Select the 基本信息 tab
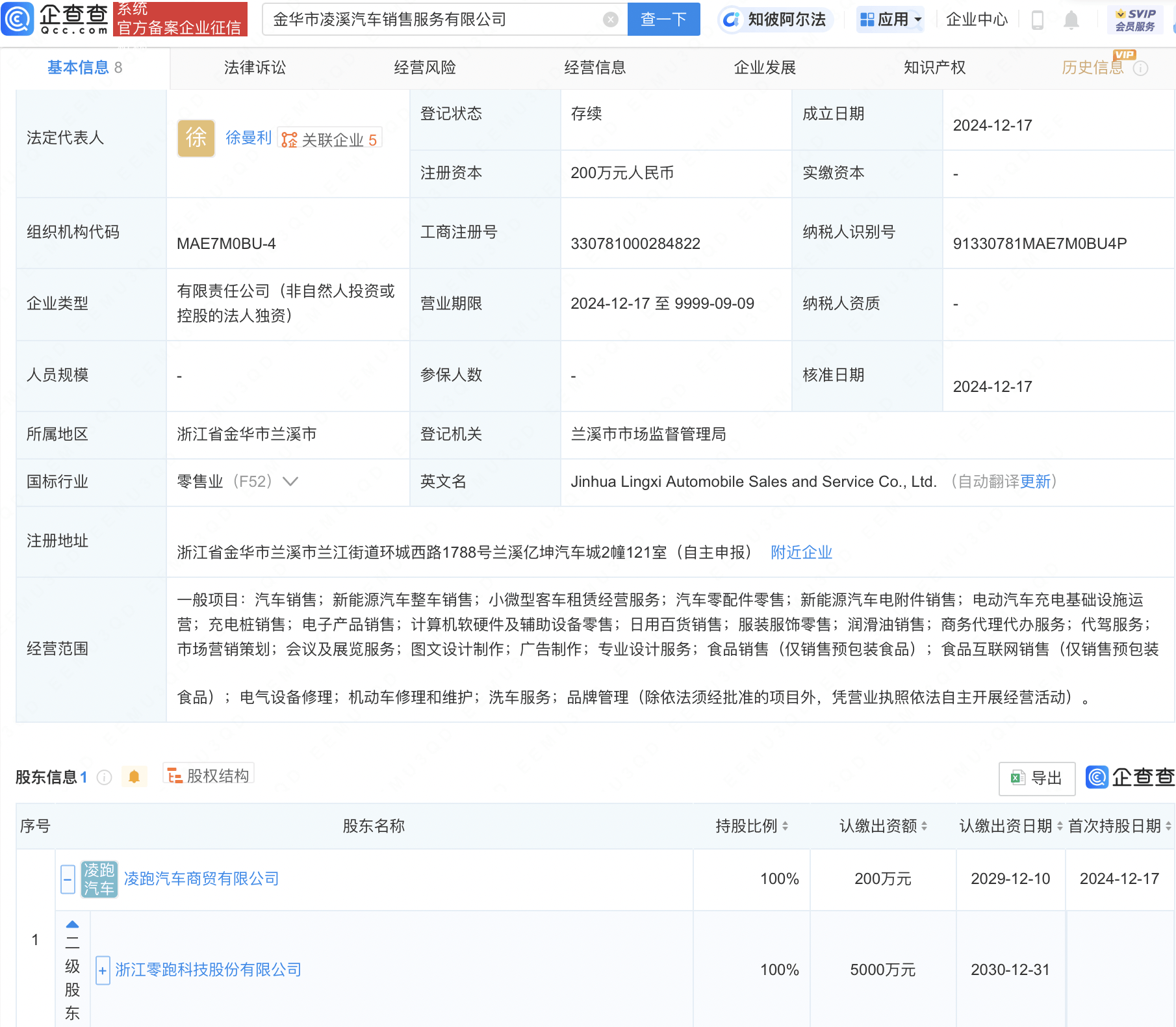Viewport: 1176px width, 1027px height. [x=84, y=68]
